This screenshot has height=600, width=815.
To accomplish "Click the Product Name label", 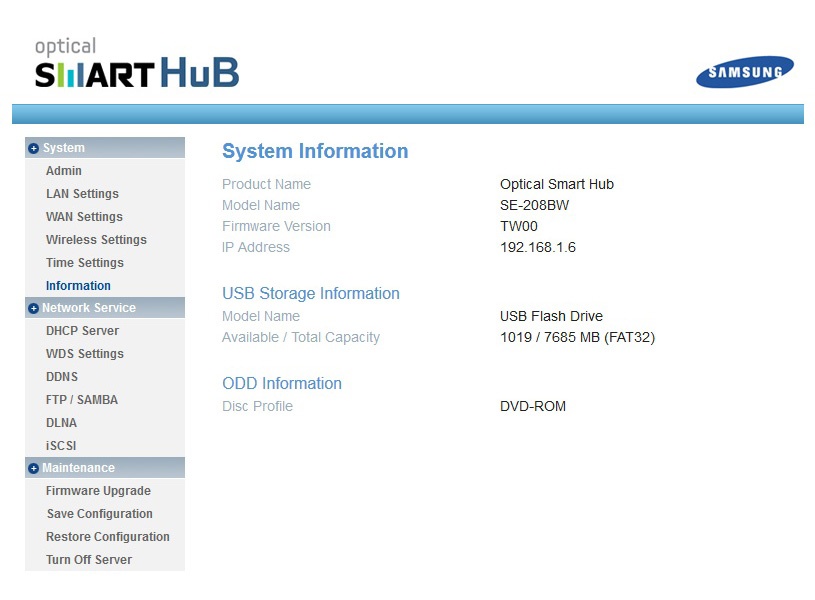I will (266, 184).
